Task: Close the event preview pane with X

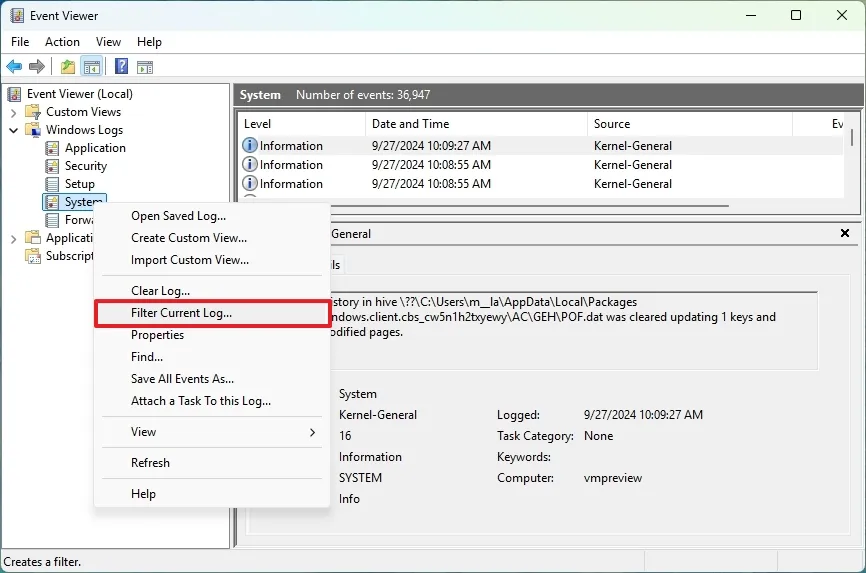Action: [845, 233]
